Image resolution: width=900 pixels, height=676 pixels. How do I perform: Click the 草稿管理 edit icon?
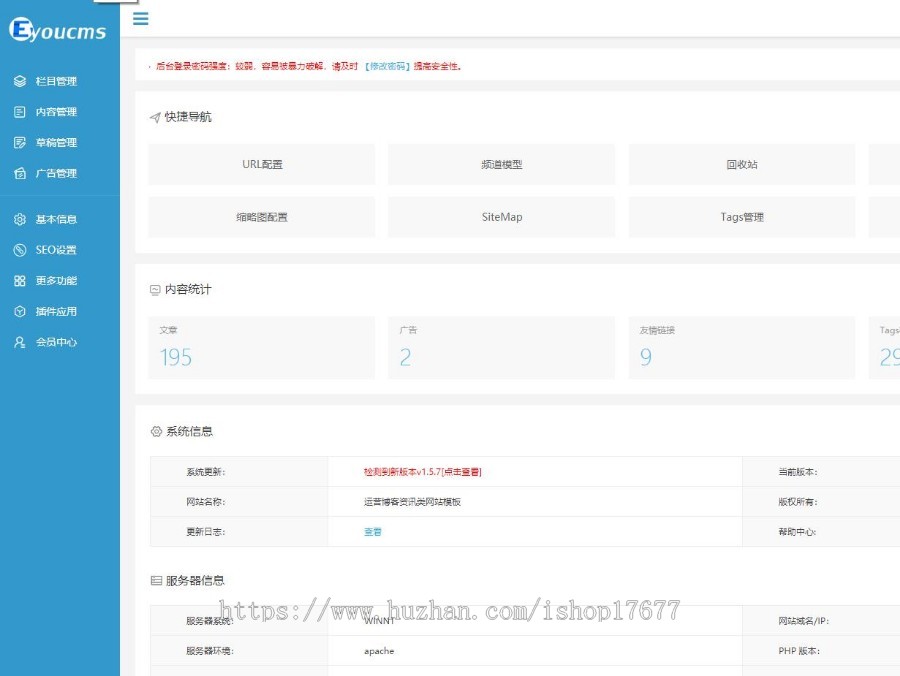pyautogui.click(x=20, y=142)
